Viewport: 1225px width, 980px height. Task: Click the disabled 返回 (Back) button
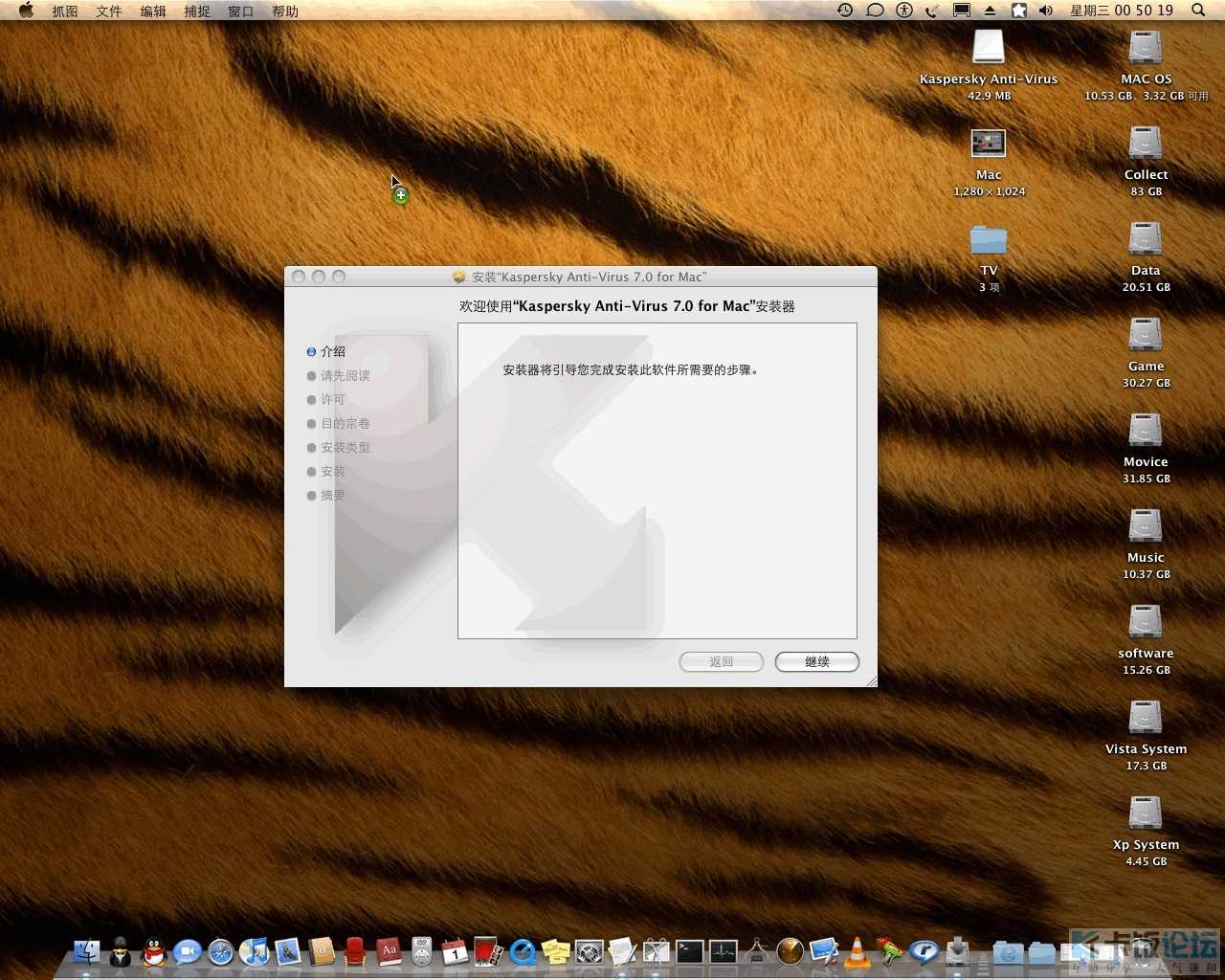pyautogui.click(x=722, y=662)
